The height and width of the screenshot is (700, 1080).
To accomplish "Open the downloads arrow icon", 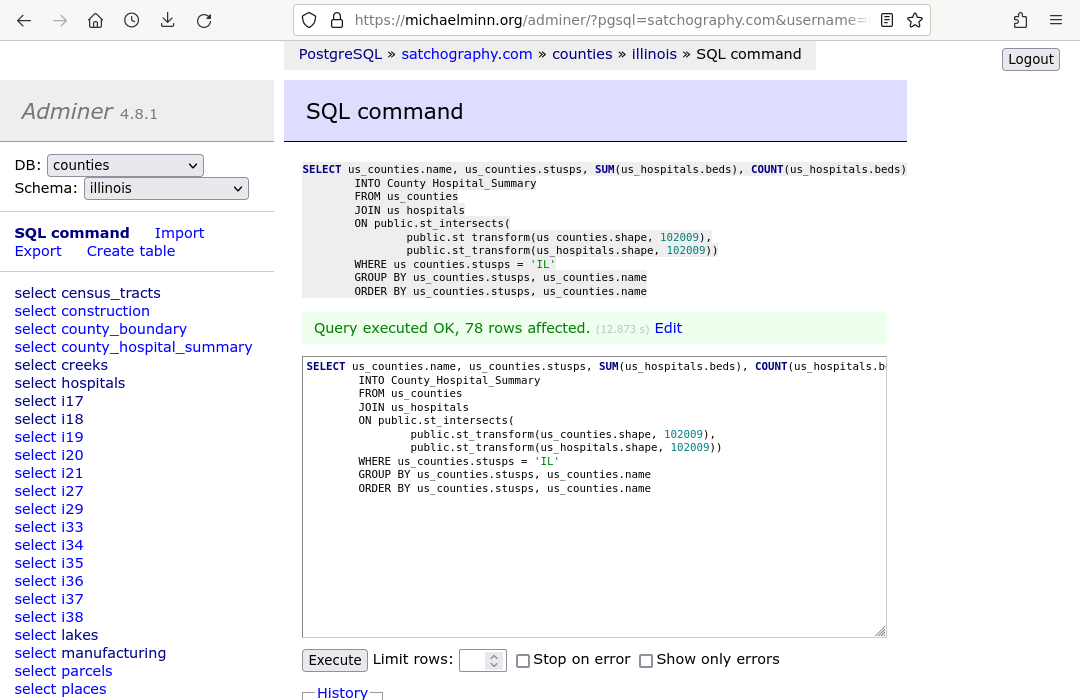I will tap(167, 20).
